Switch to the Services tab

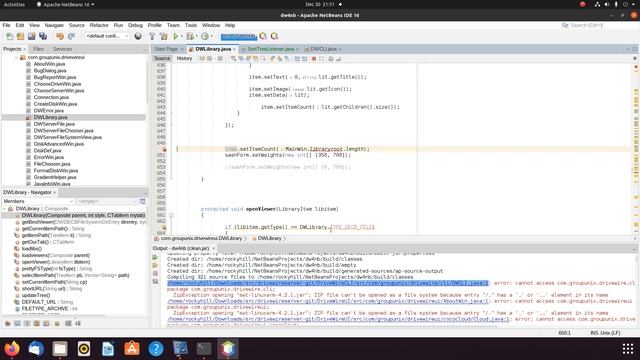click(62, 49)
